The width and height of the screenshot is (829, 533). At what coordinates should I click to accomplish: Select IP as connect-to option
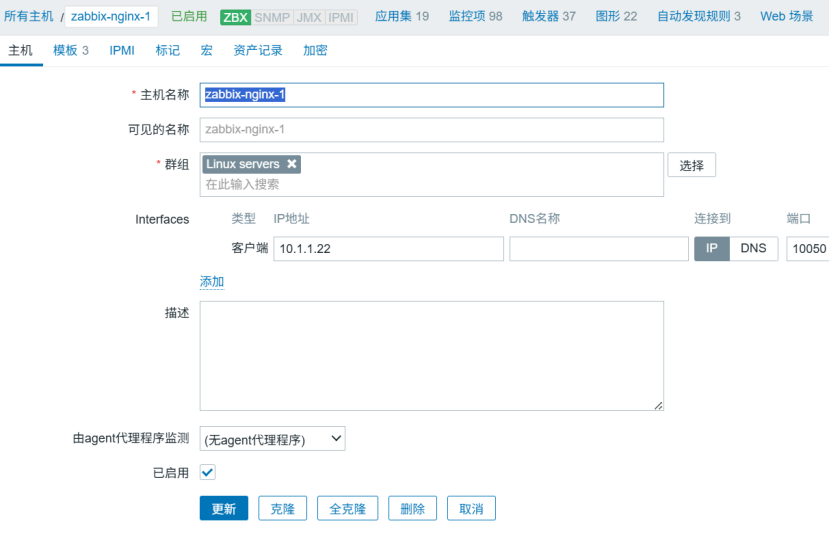pyautogui.click(x=712, y=249)
